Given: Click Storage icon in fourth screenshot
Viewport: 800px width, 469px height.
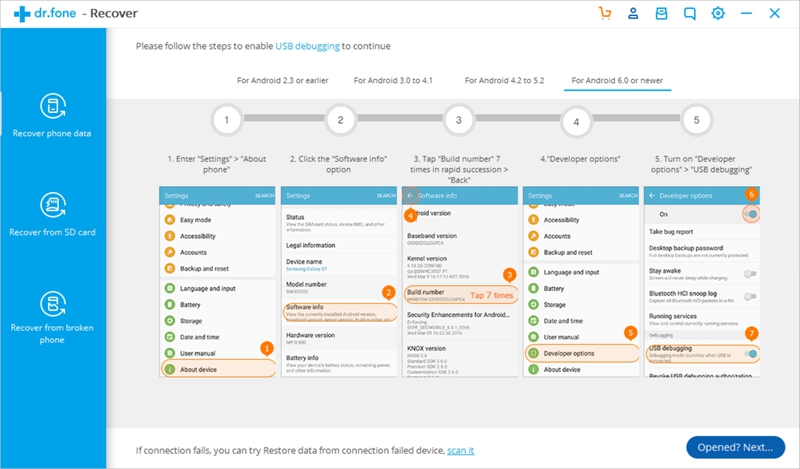Looking at the screenshot, I should pyautogui.click(x=533, y=305).
